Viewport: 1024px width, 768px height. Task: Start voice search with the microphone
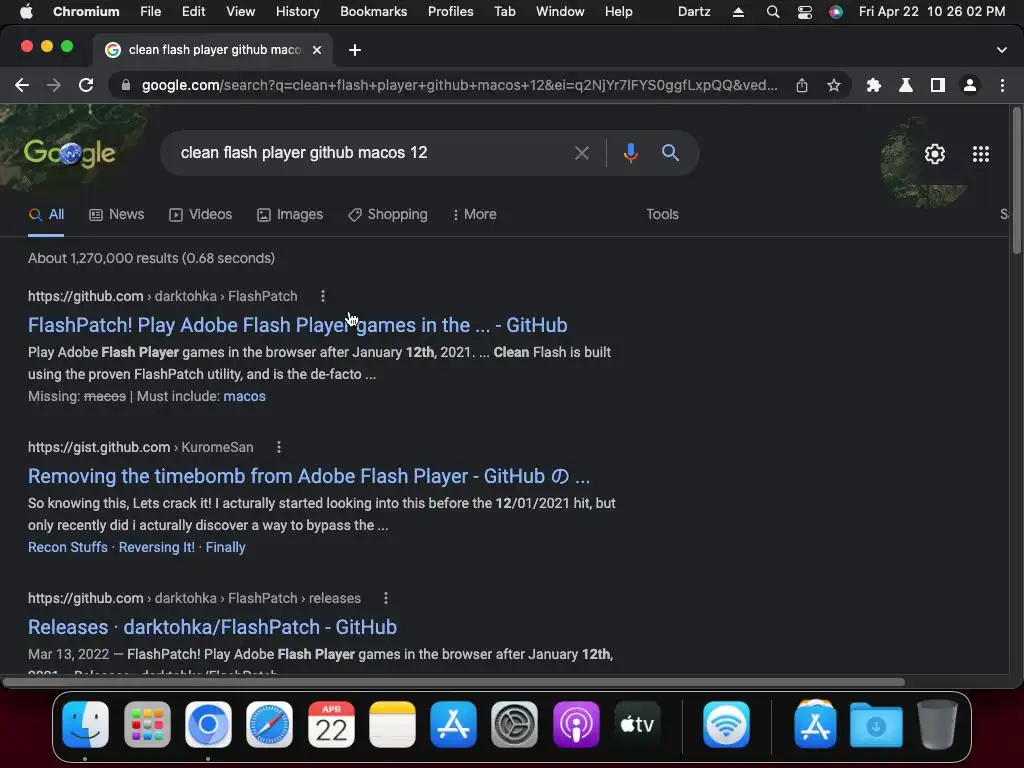pyautogui.click(x=630, y=153)
